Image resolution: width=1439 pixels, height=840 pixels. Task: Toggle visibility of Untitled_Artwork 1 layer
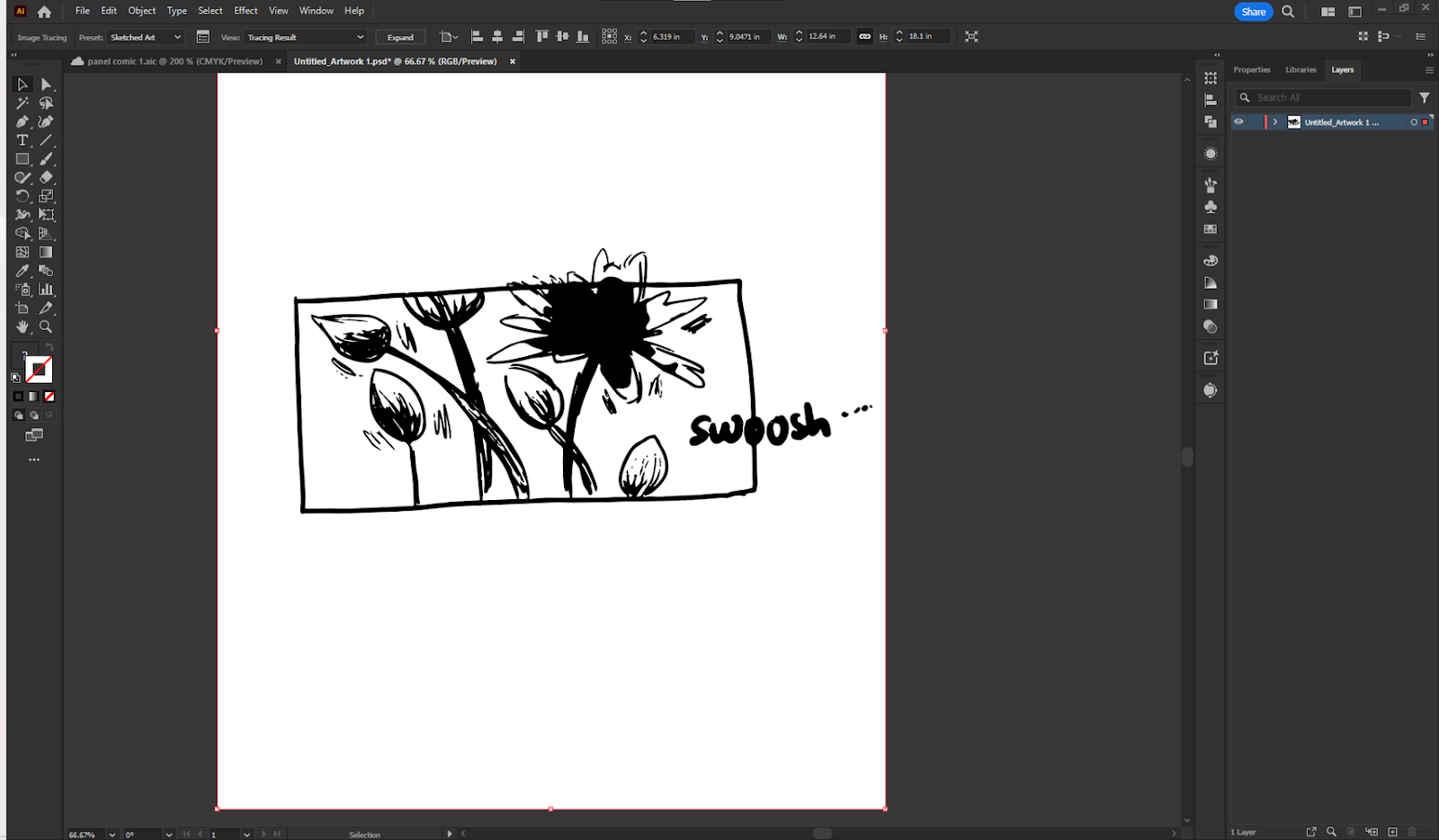tap(1239, 122)
